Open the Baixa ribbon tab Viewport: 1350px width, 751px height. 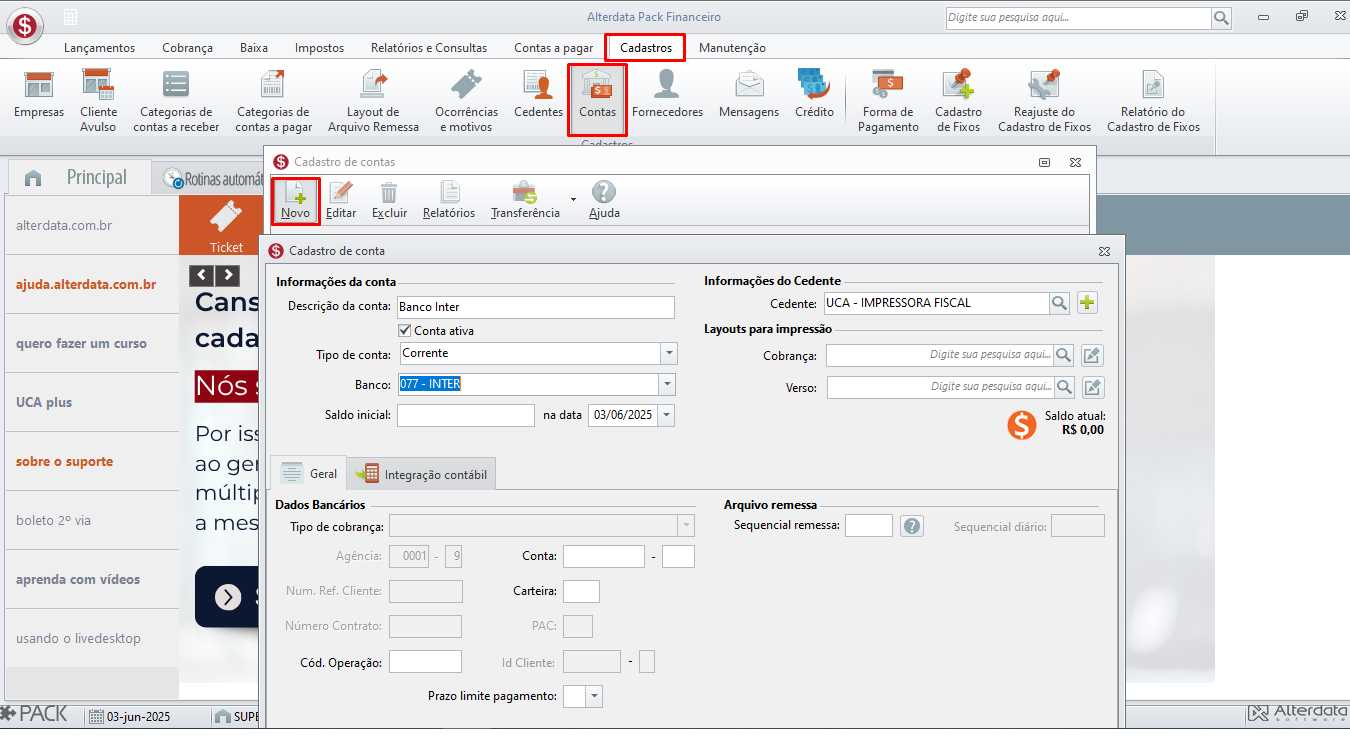pyautogui.click(x=254, y=47)
